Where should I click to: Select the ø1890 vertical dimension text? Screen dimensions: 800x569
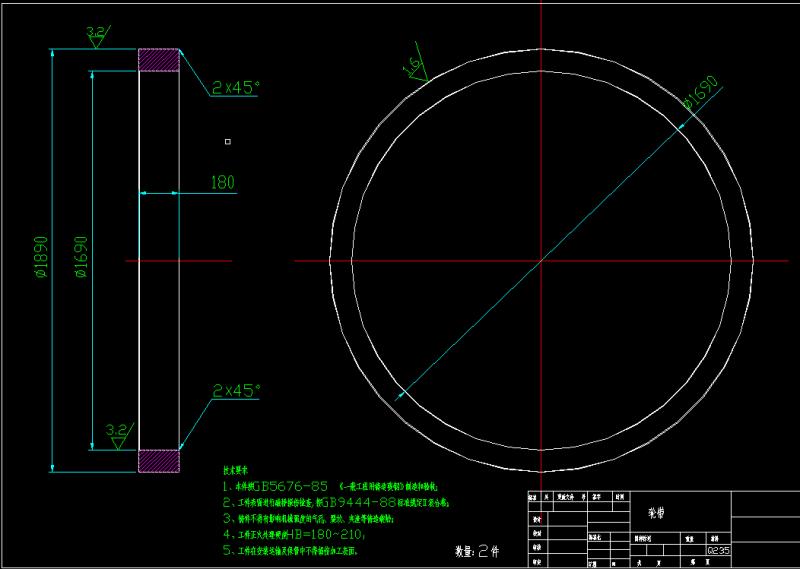pos(42,260)
